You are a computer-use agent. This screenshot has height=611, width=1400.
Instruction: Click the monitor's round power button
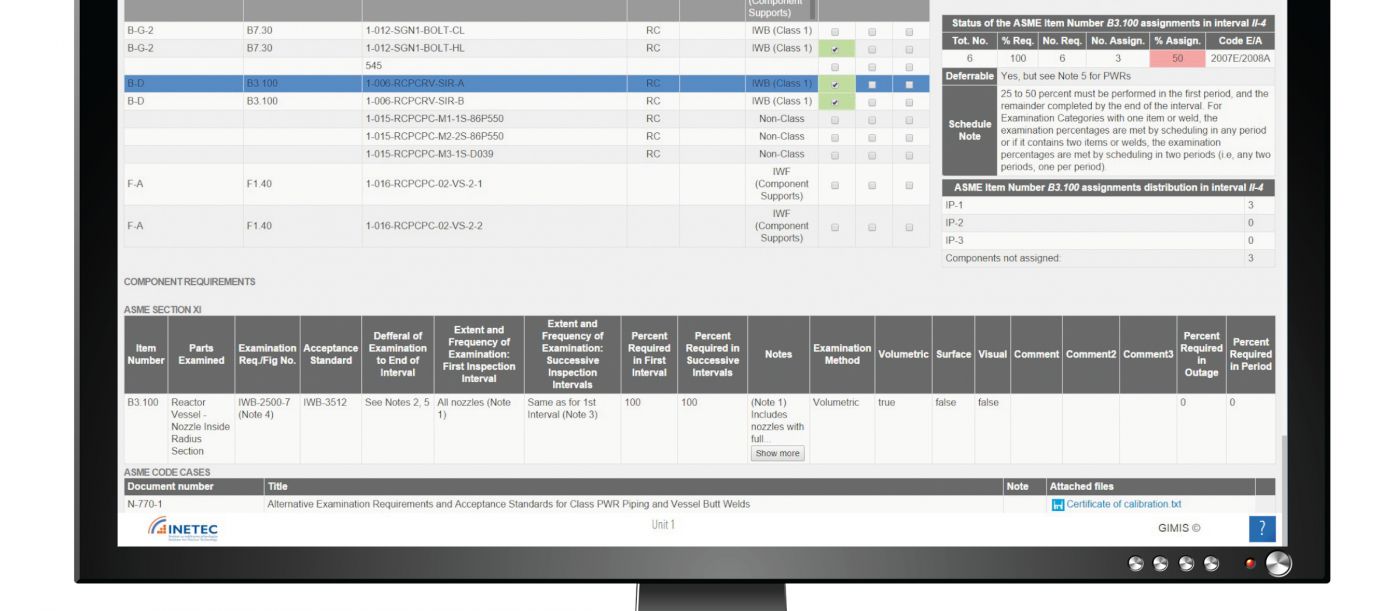(1278, 564)
